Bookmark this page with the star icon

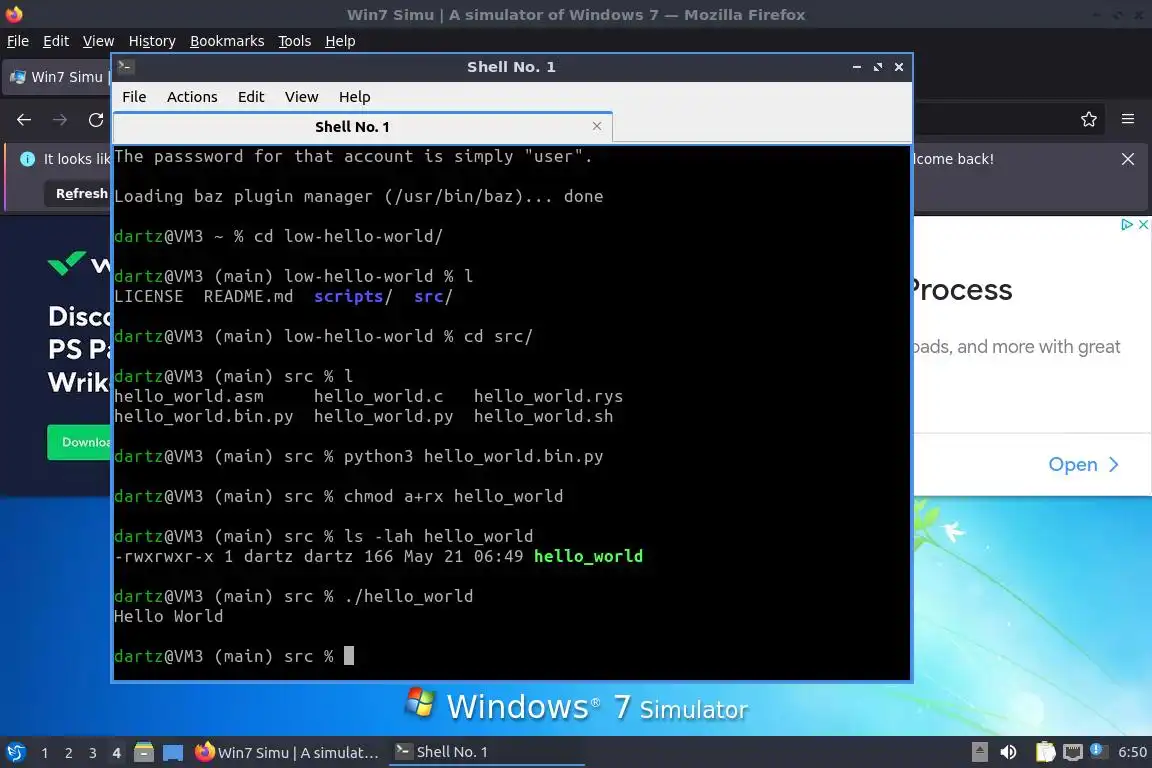tap(1089, 119)
